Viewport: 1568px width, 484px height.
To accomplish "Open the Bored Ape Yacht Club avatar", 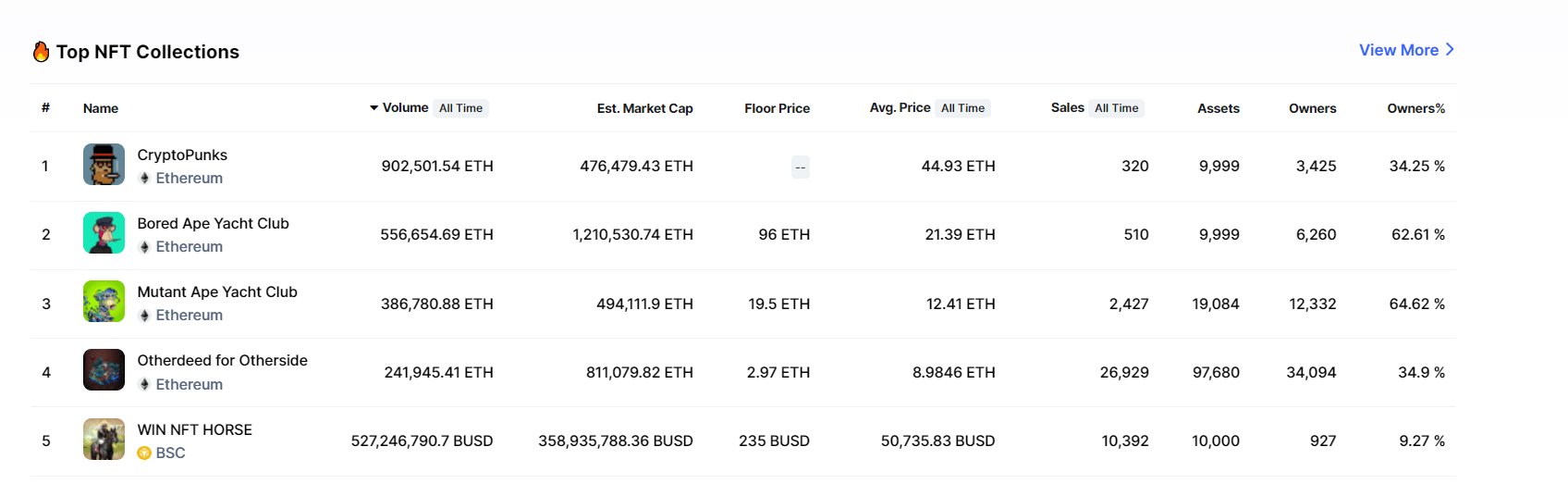I will coord(104,233).
